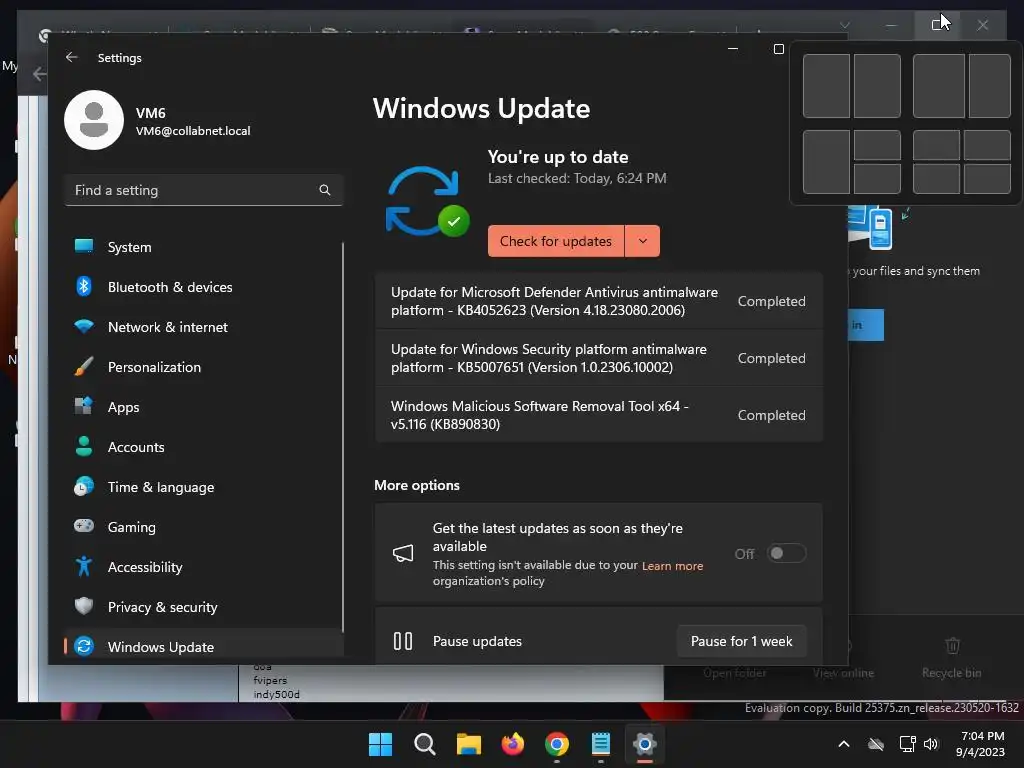The height and width of the screenshot is (768, 1024).
Task: Launch Firefox from taskbar
Action: (513, 744)
